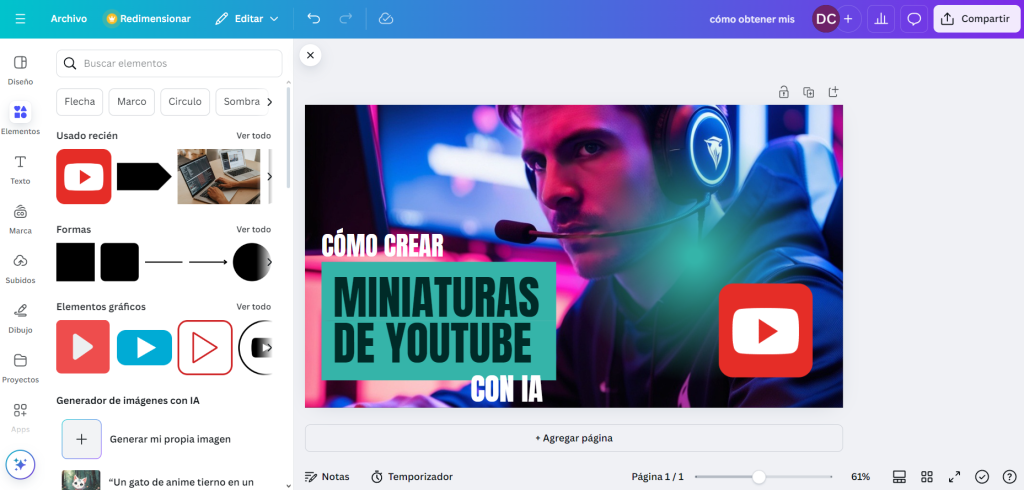Click the Compartir button
This screenshot has height=490, width=1024.
click(976, 19)
